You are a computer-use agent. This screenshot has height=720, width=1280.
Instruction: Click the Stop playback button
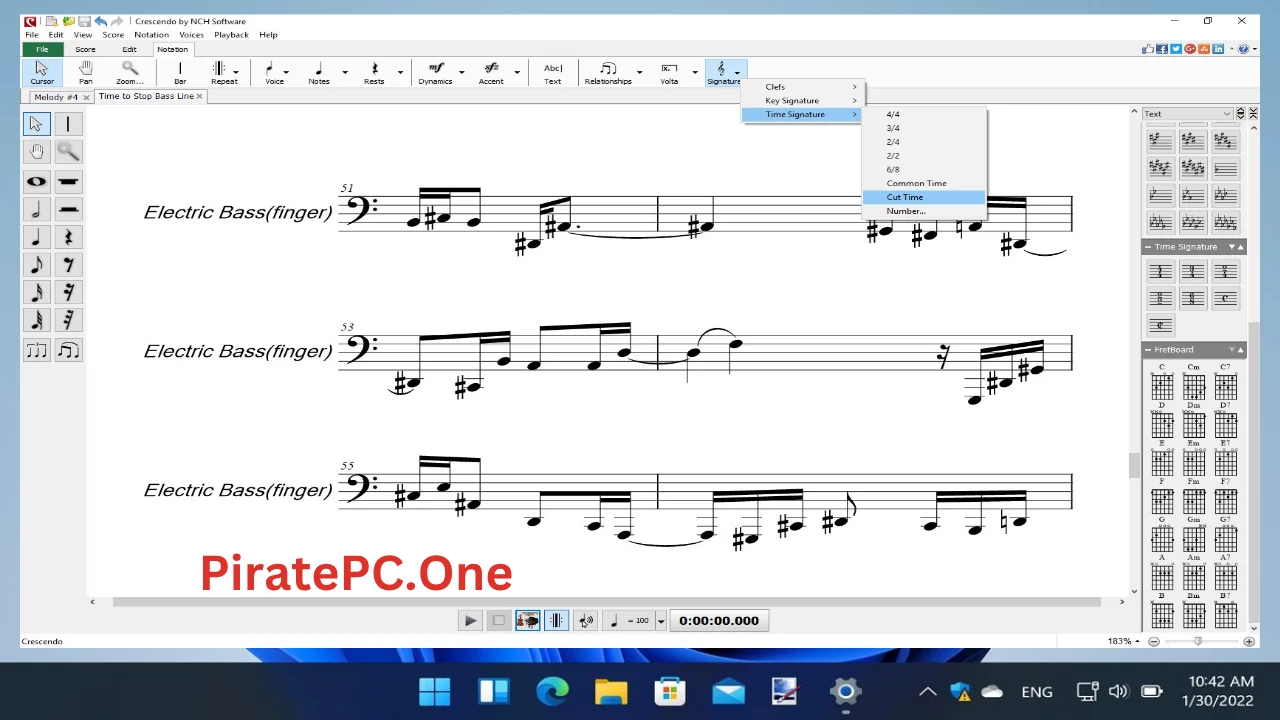coord(499,620)
